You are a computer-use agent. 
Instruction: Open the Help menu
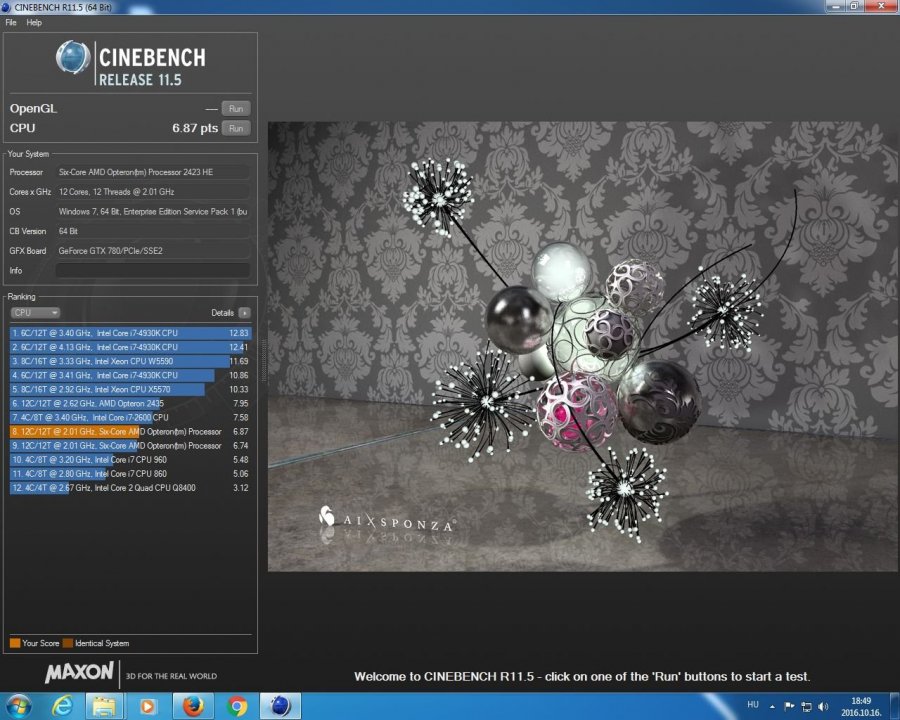(34, 22)
